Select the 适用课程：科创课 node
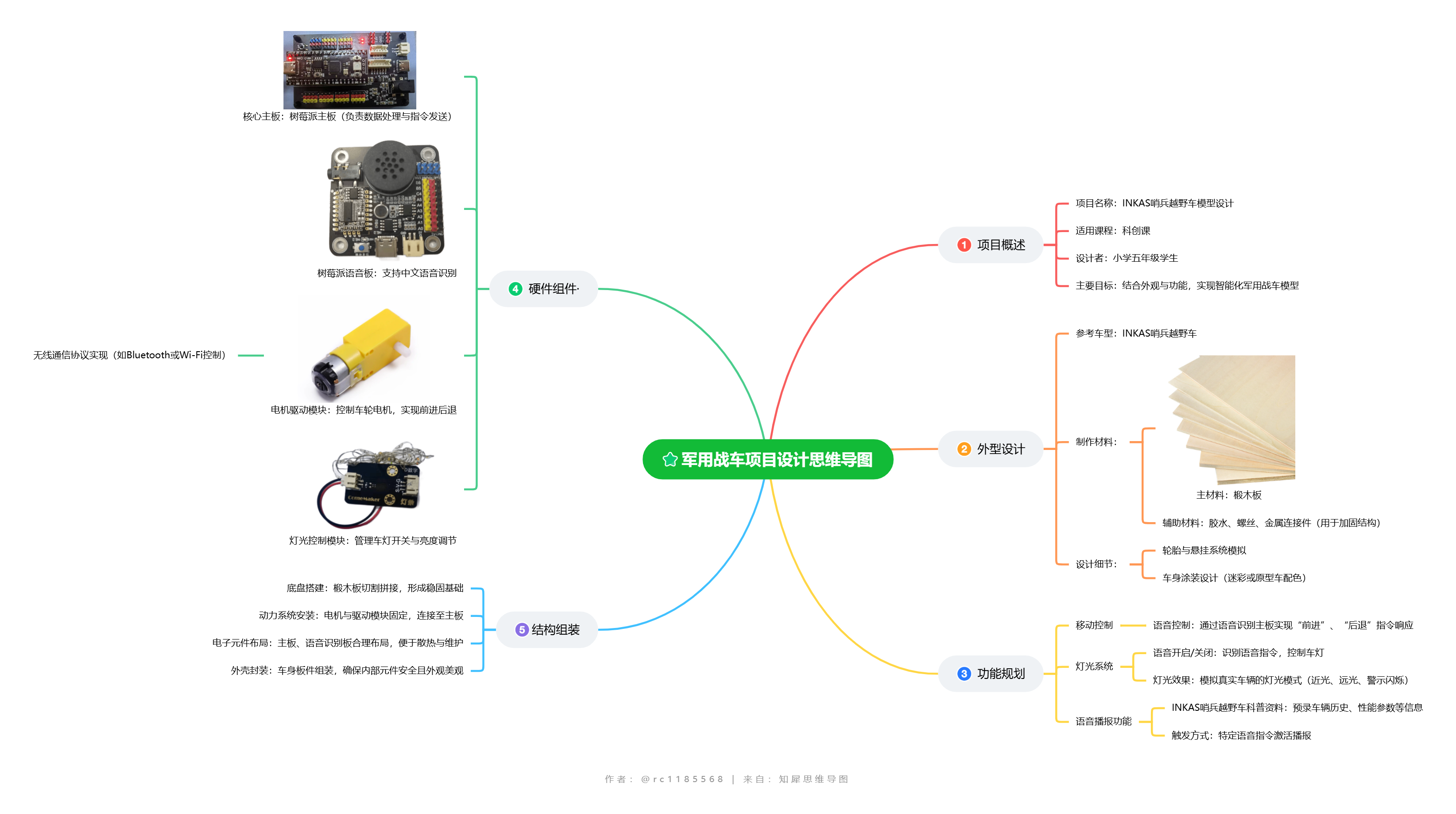The width and height of the screenshot is (1456, 814). [x=1112, y=231]
